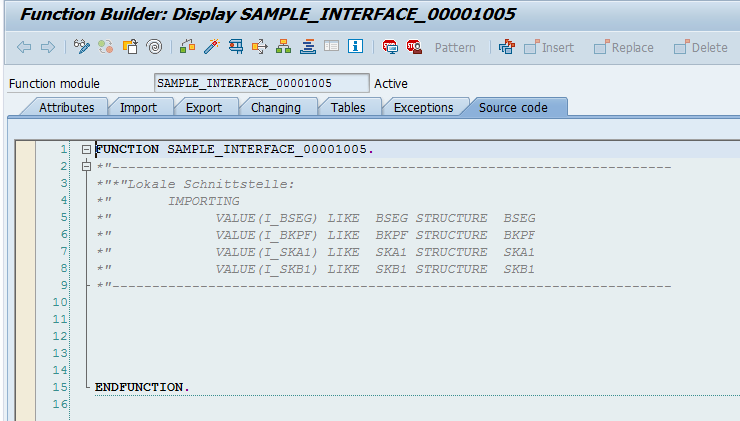Set session breakpoint icon
The width and height of the screenshot is (740, 421).
point(390,47)
